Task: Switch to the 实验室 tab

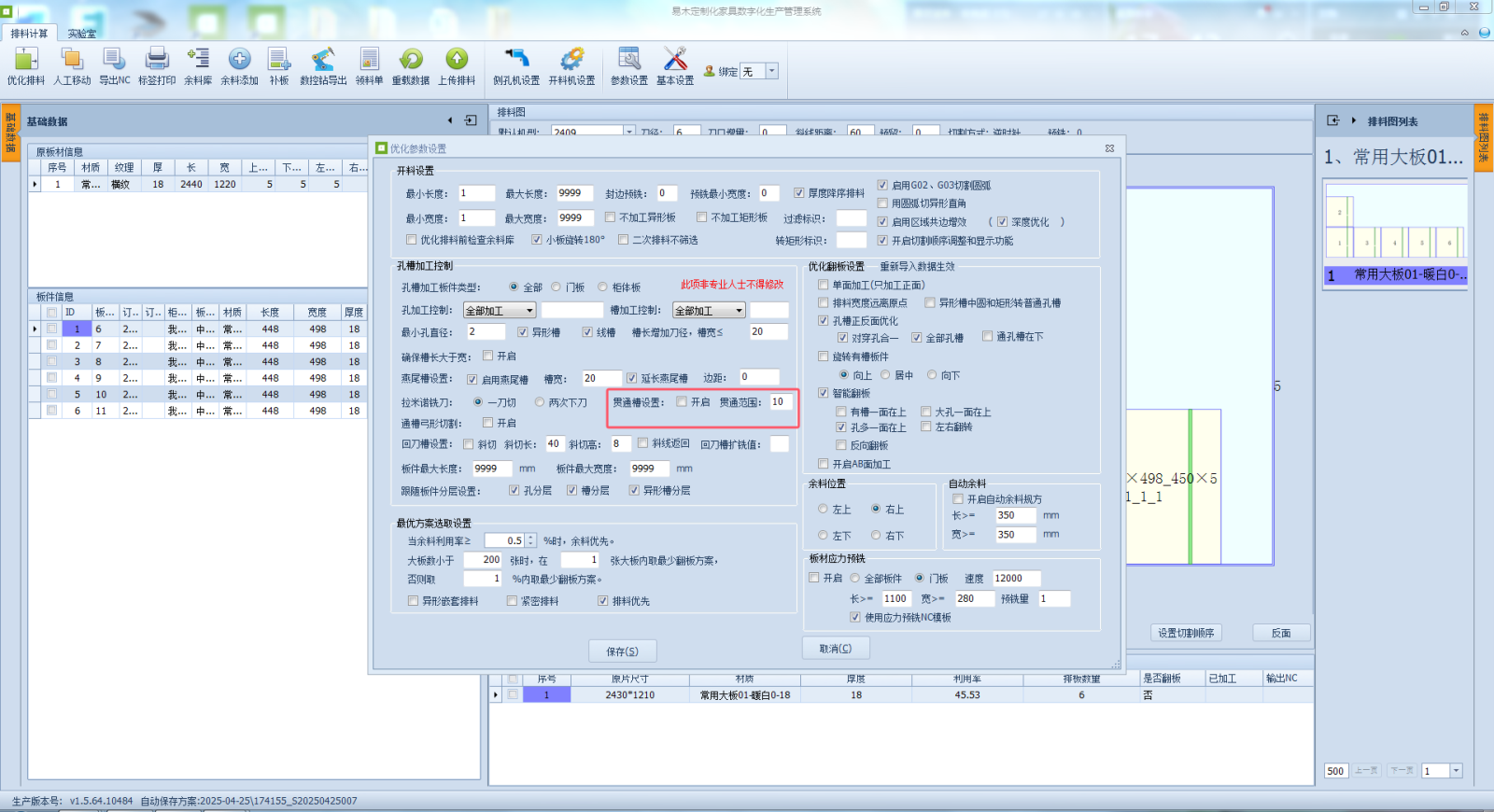Action: point(82,34)
